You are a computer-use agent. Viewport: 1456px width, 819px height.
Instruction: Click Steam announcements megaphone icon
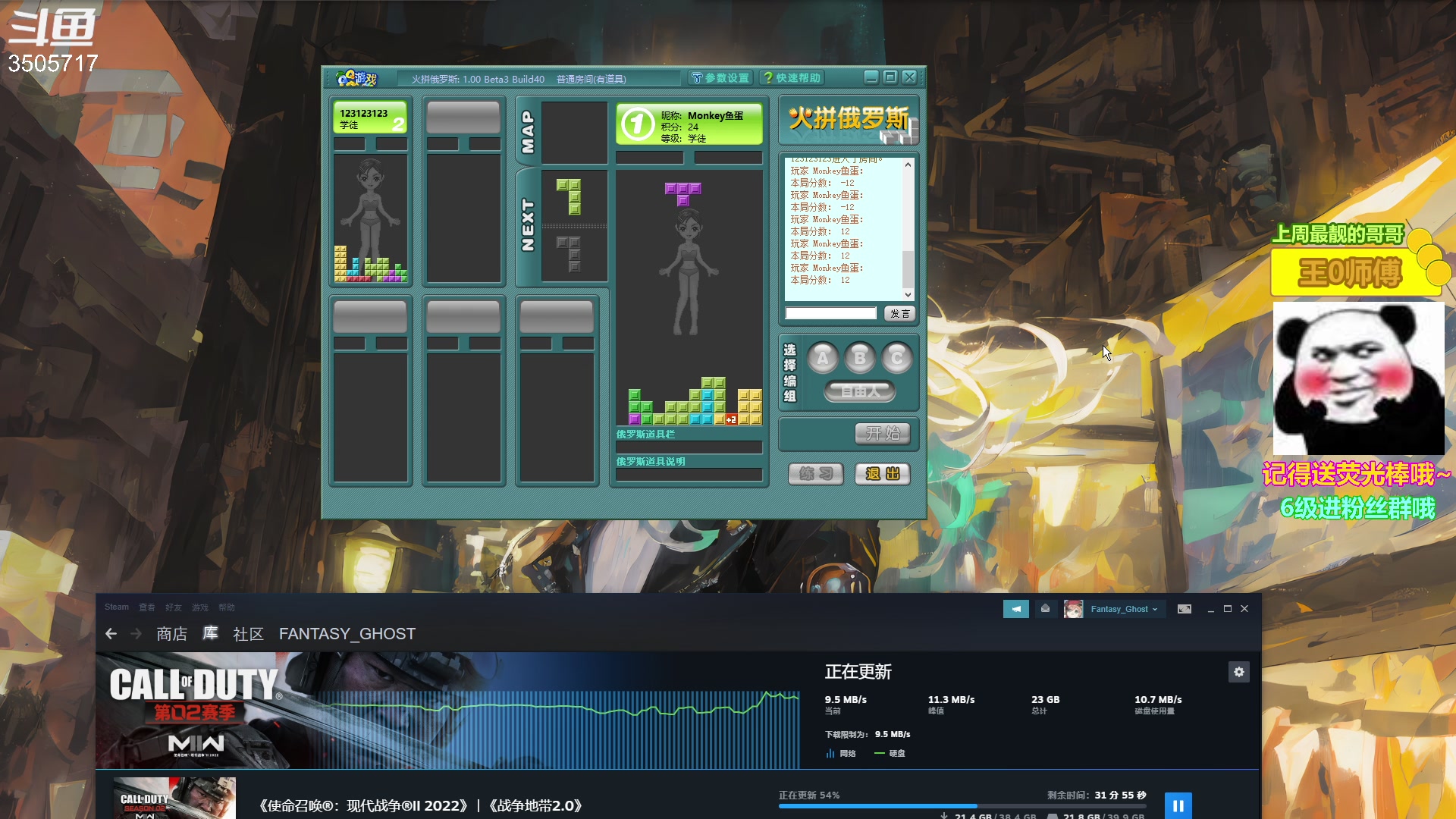pyautogui.click(x=1015, y=609)
